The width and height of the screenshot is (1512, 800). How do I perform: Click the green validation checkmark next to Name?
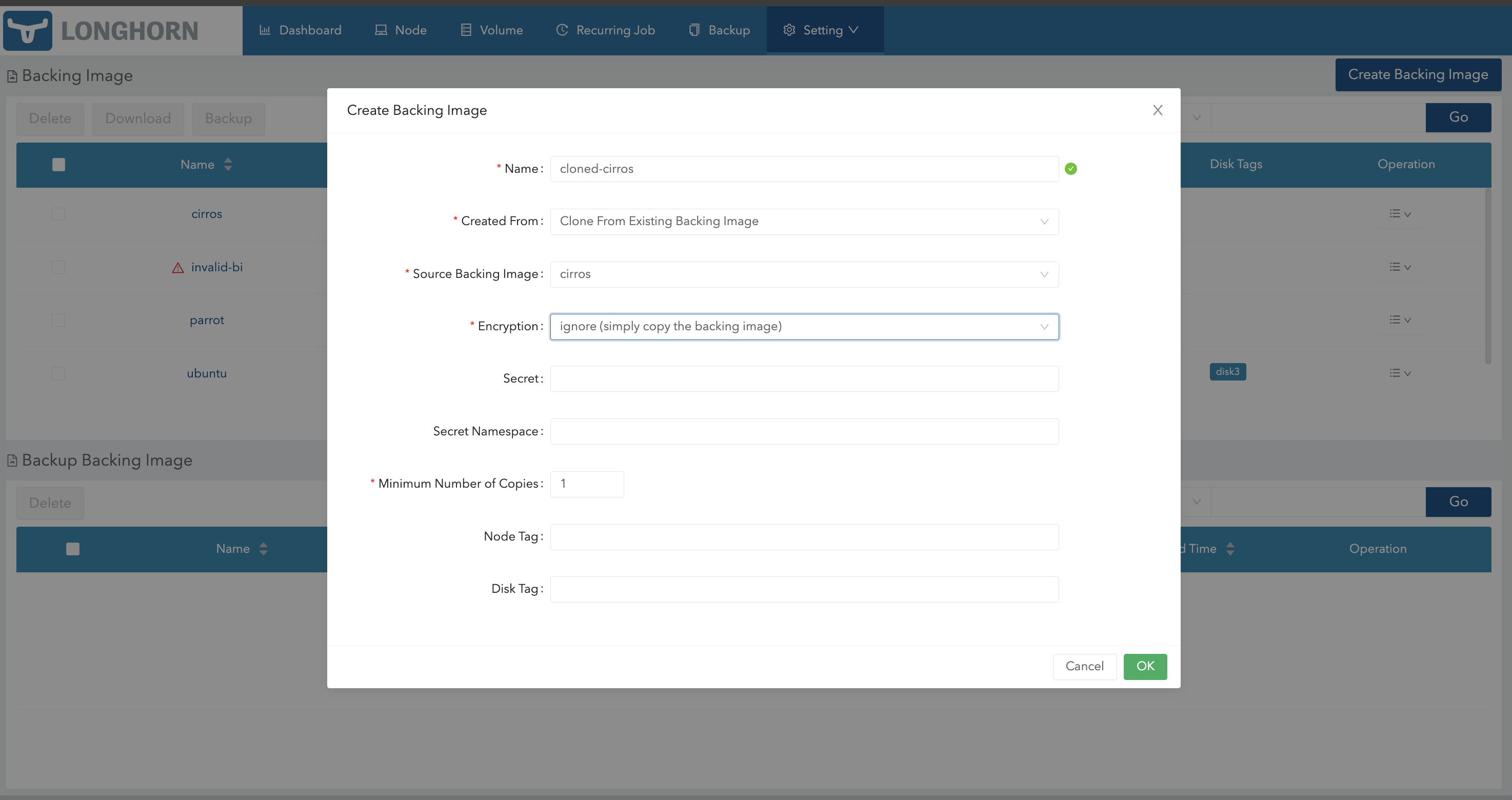pyautogui.click(x=1070, y=169)
